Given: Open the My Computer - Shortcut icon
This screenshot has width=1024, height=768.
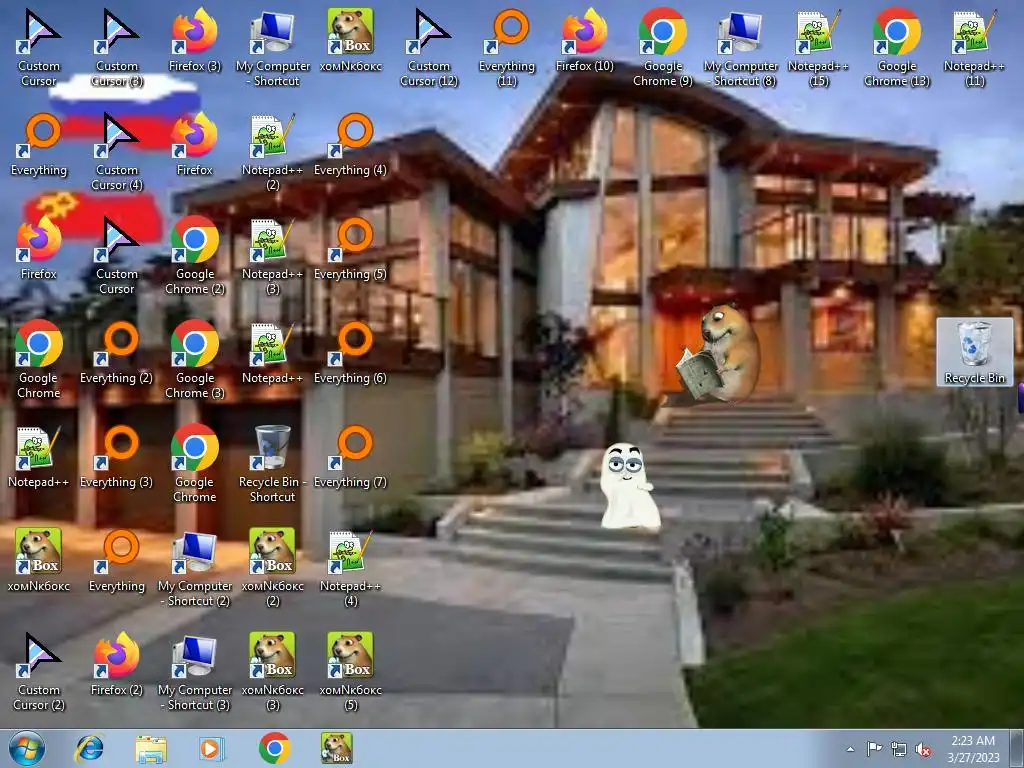Looking at the screenshot, I should (273, 47).
